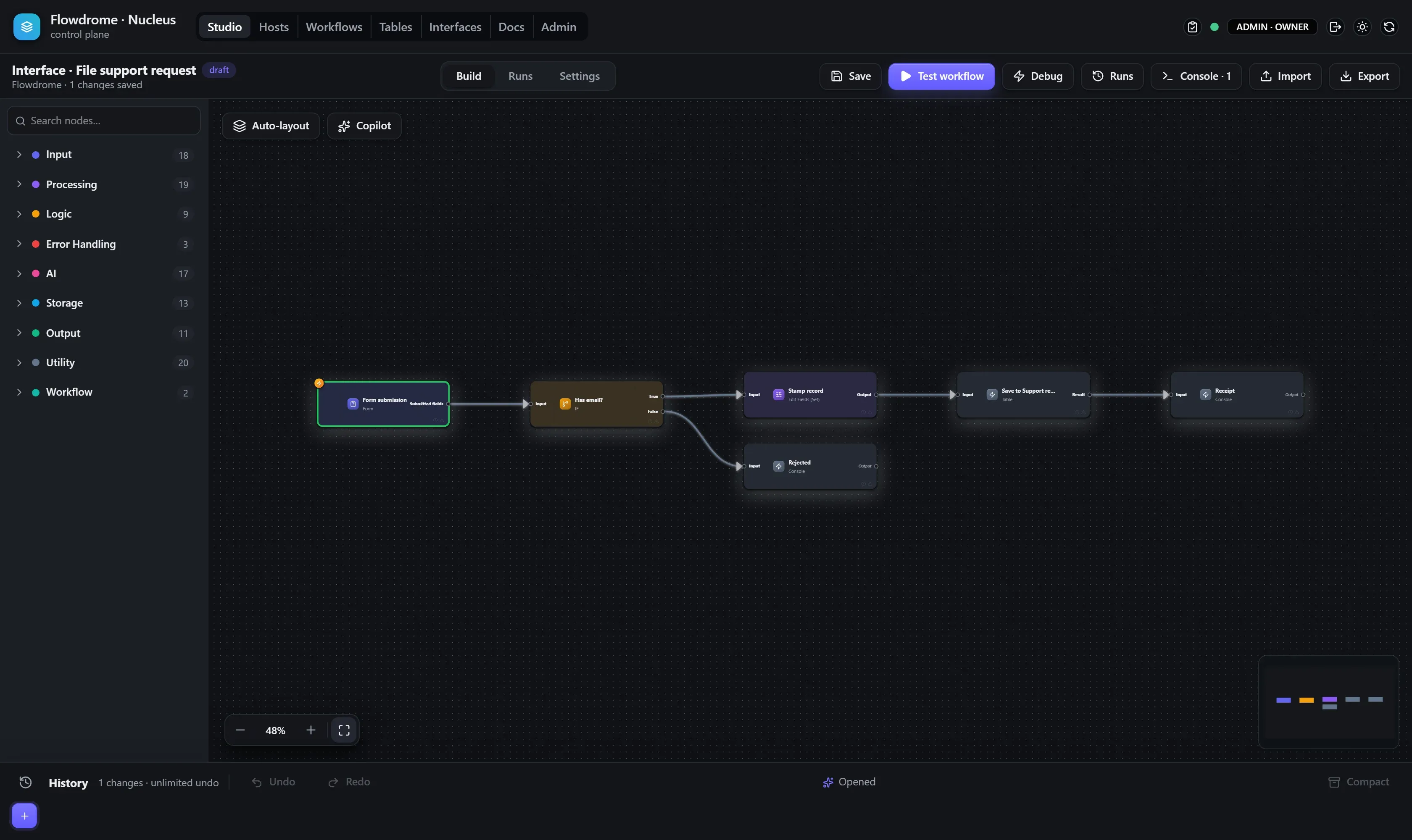Open the Workflows nav tab
Image resolution: width=1412 pixels, height=840 pixels.
(334, 26)
